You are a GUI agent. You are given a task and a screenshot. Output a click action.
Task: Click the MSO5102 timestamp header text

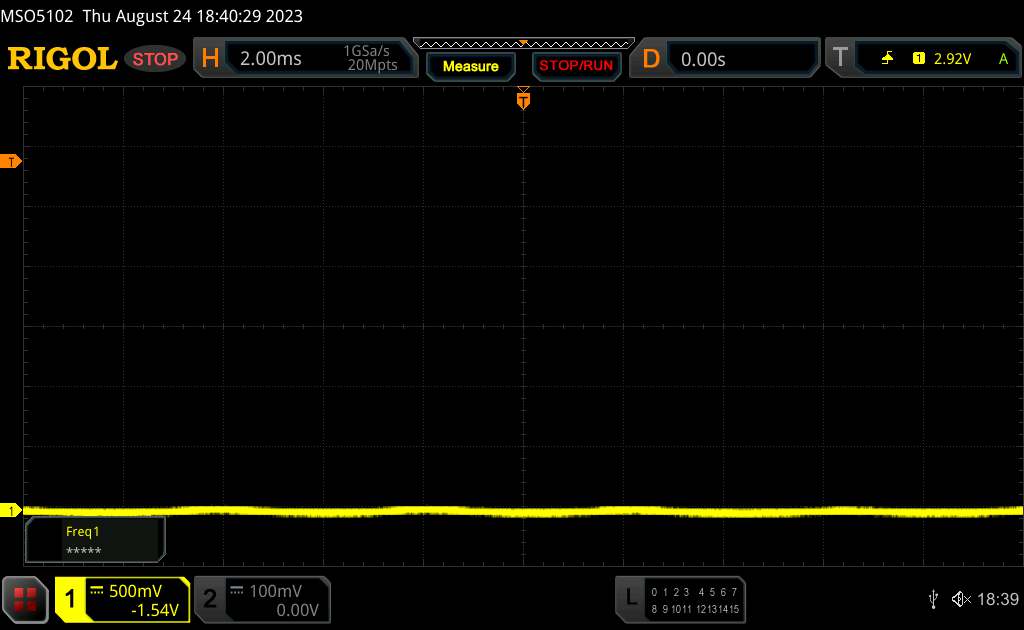pos(152,16)
